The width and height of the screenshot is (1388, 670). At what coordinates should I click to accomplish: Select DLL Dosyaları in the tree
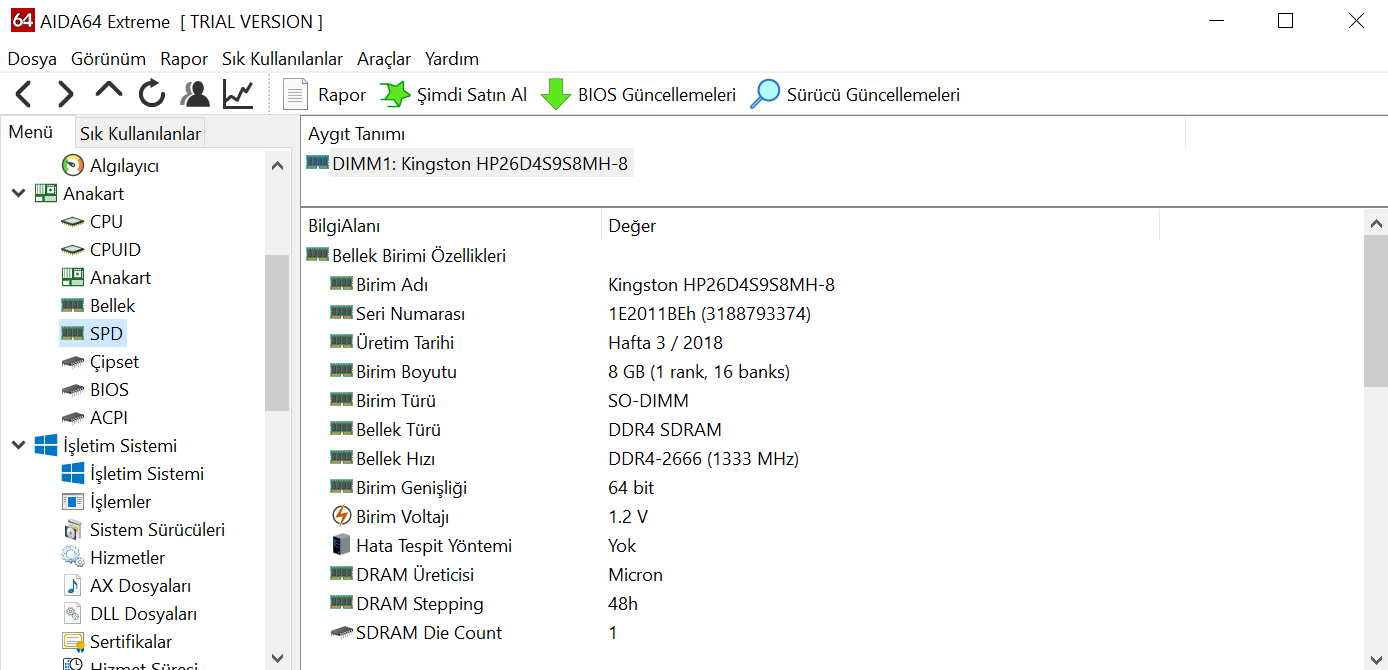pos(129,613)
